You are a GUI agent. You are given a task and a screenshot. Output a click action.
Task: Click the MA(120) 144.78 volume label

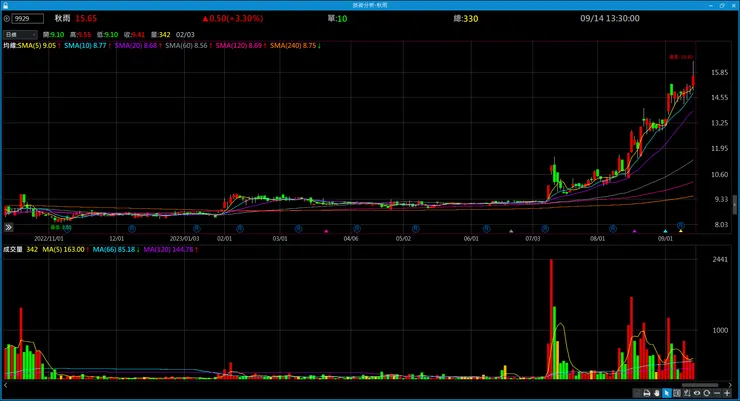click(168, 250)
